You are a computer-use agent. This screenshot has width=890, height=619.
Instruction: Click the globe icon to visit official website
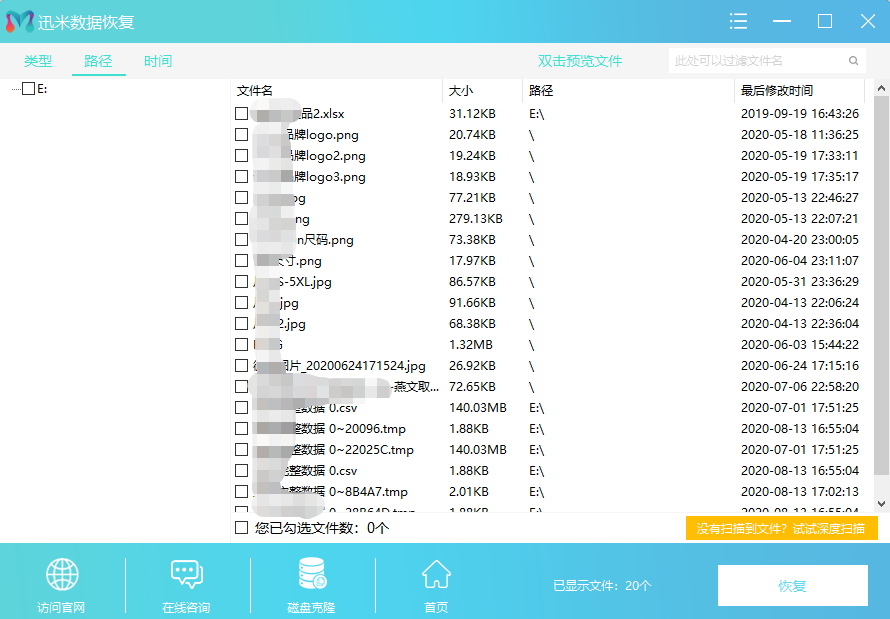[x=62, y=575]
